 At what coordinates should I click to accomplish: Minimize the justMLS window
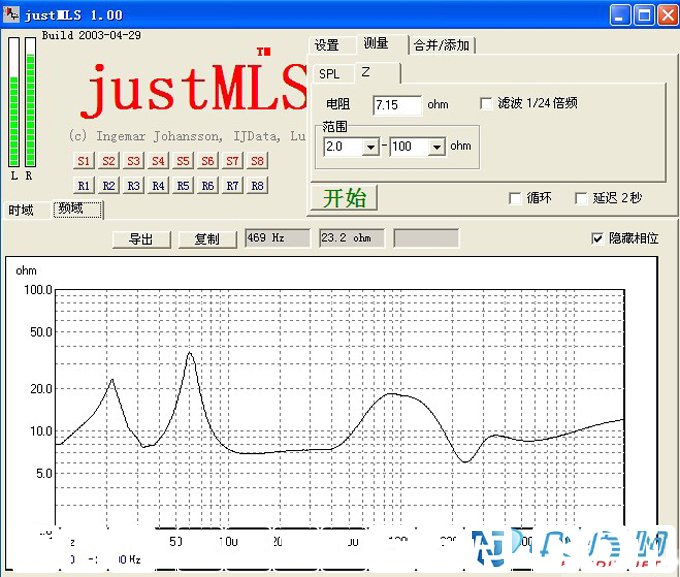620,16
